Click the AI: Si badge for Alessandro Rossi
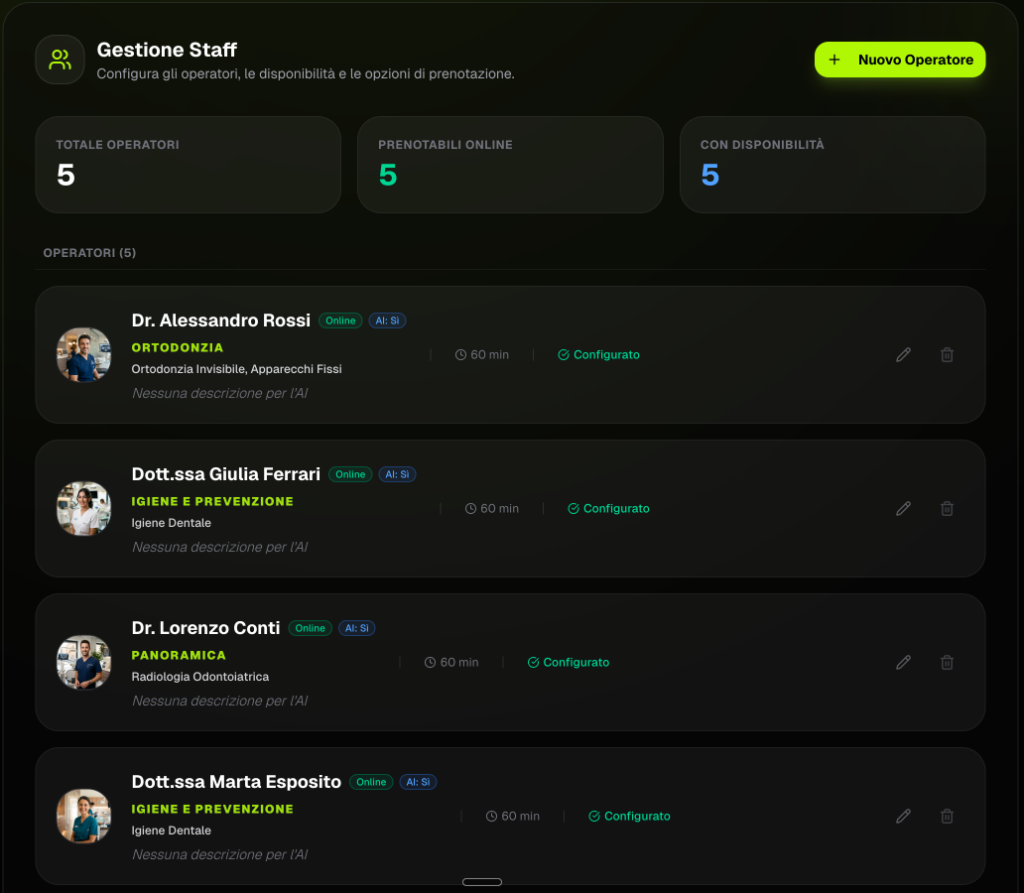This screenshot has width=1024, height=893. (x=387, y=321)
